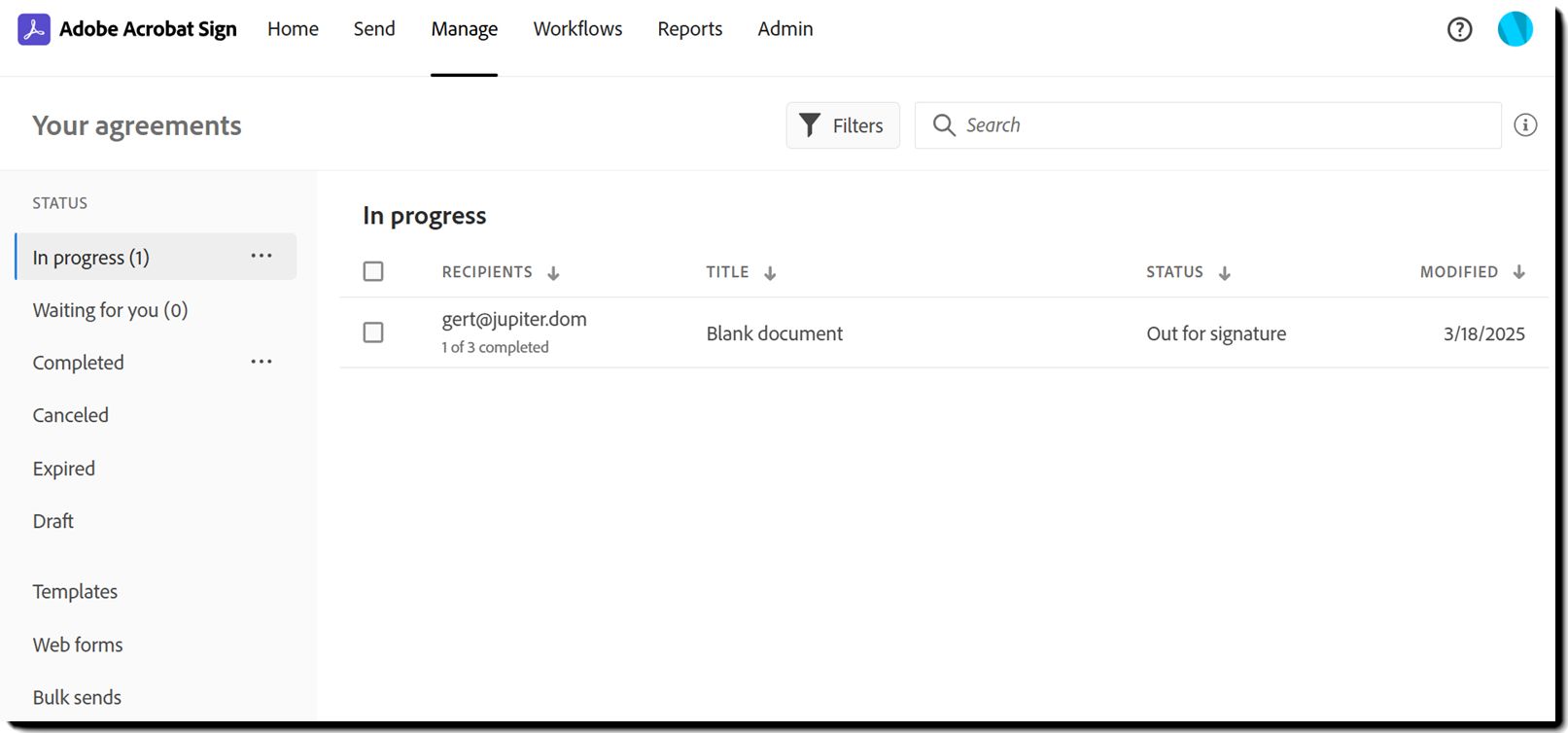Open the Reports tab
This screenshot has width=1568, height=733.
[690, 29]
